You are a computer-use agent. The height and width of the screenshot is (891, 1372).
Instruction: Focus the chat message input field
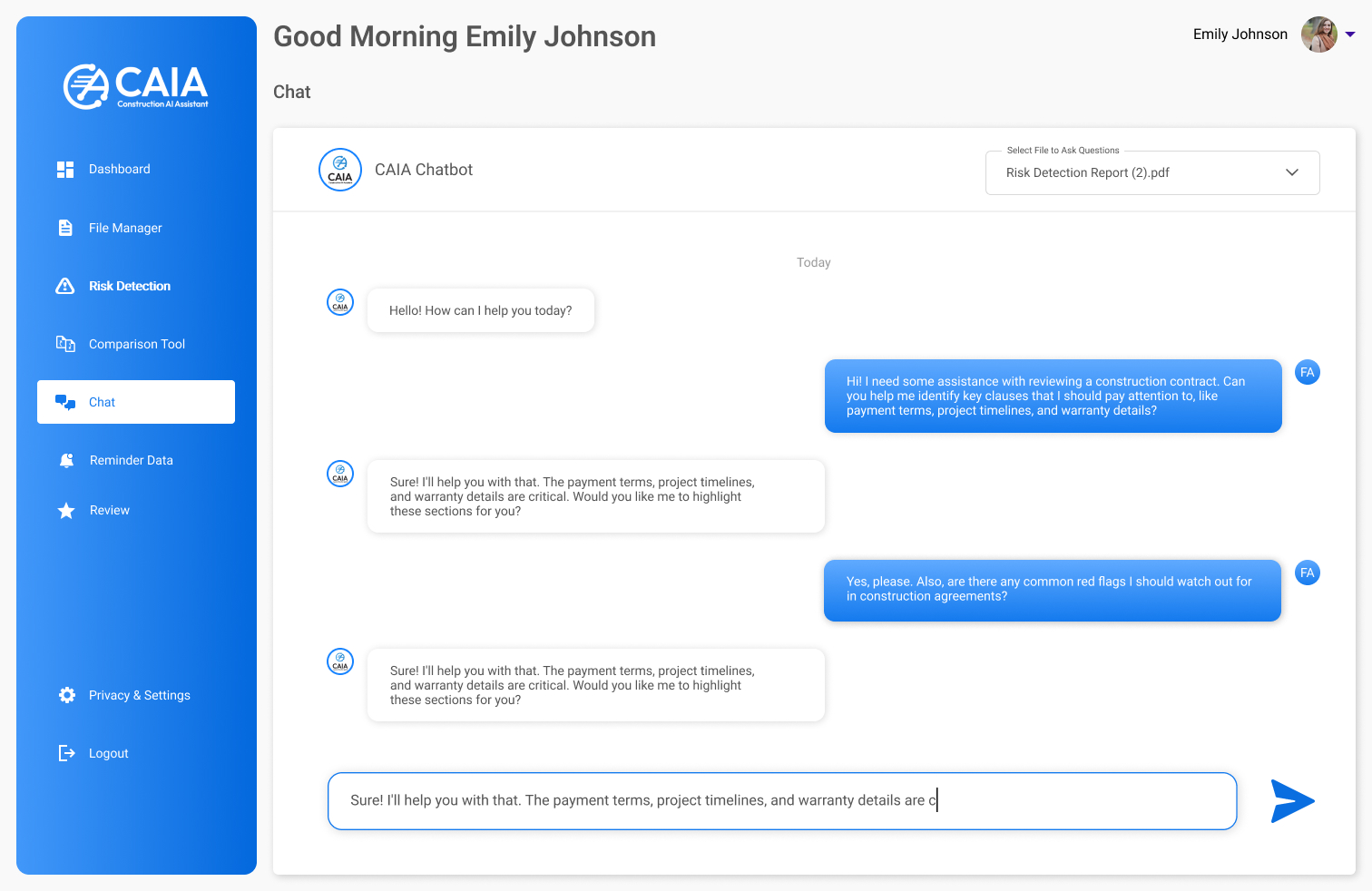point(780,800)
